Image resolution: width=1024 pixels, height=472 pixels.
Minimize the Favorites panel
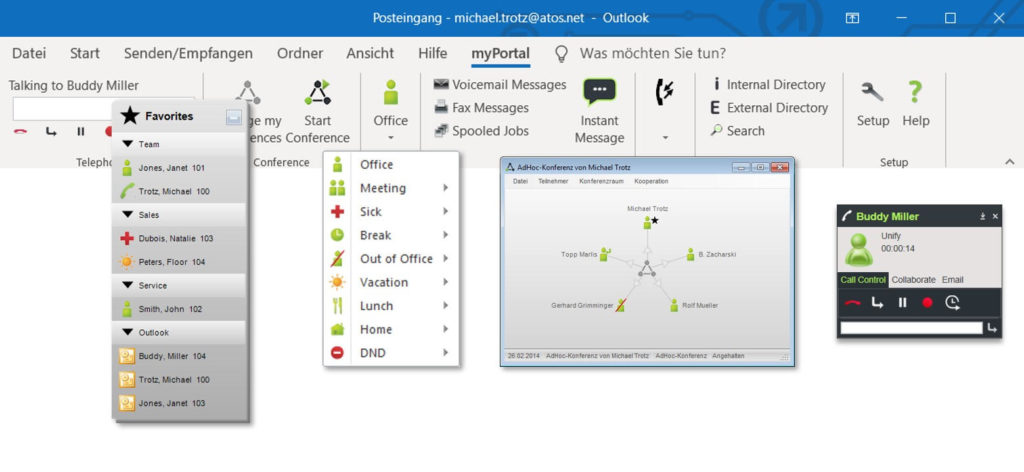[x=234, y=117]
